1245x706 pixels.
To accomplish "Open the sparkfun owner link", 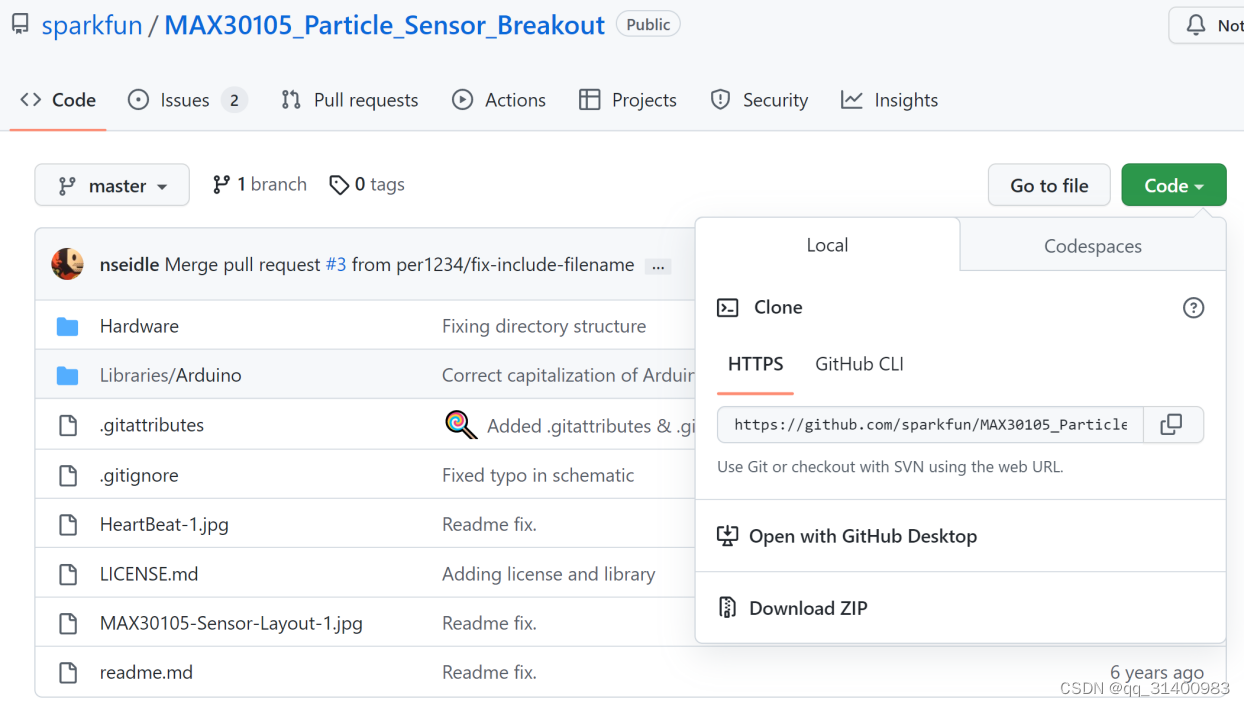I will coord(92,25).
